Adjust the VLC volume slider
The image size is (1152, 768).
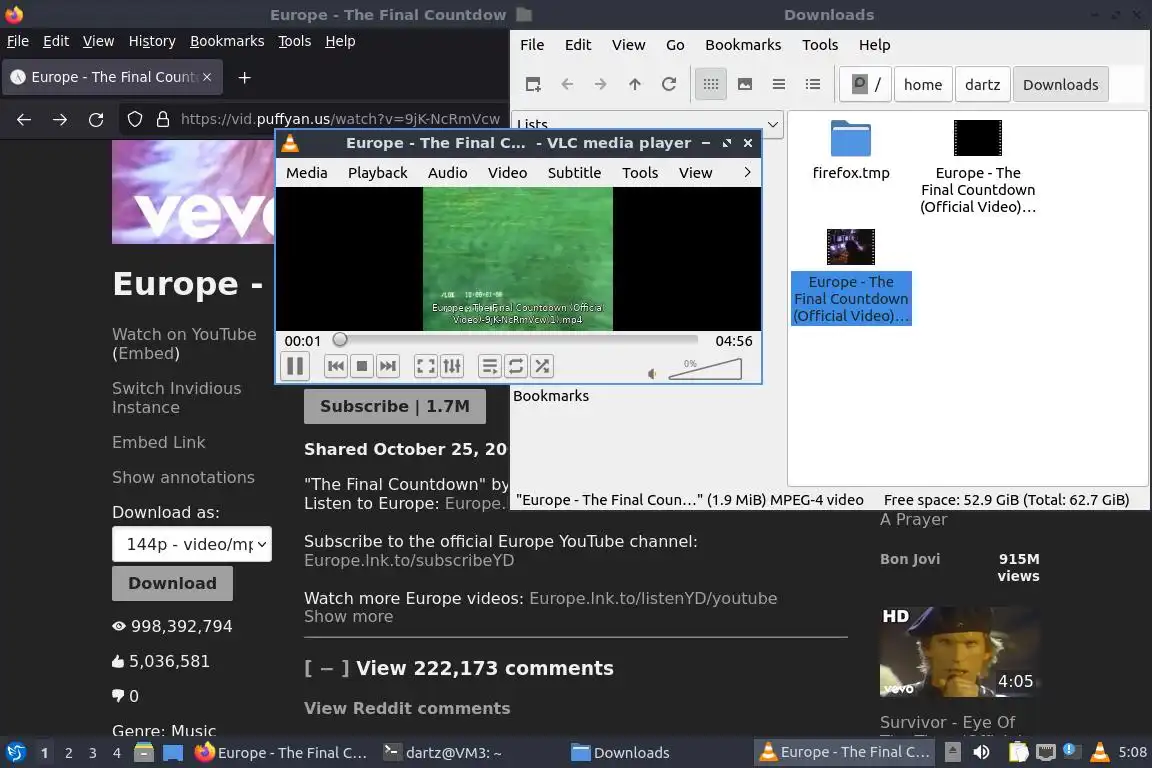(x=705, y=369)
